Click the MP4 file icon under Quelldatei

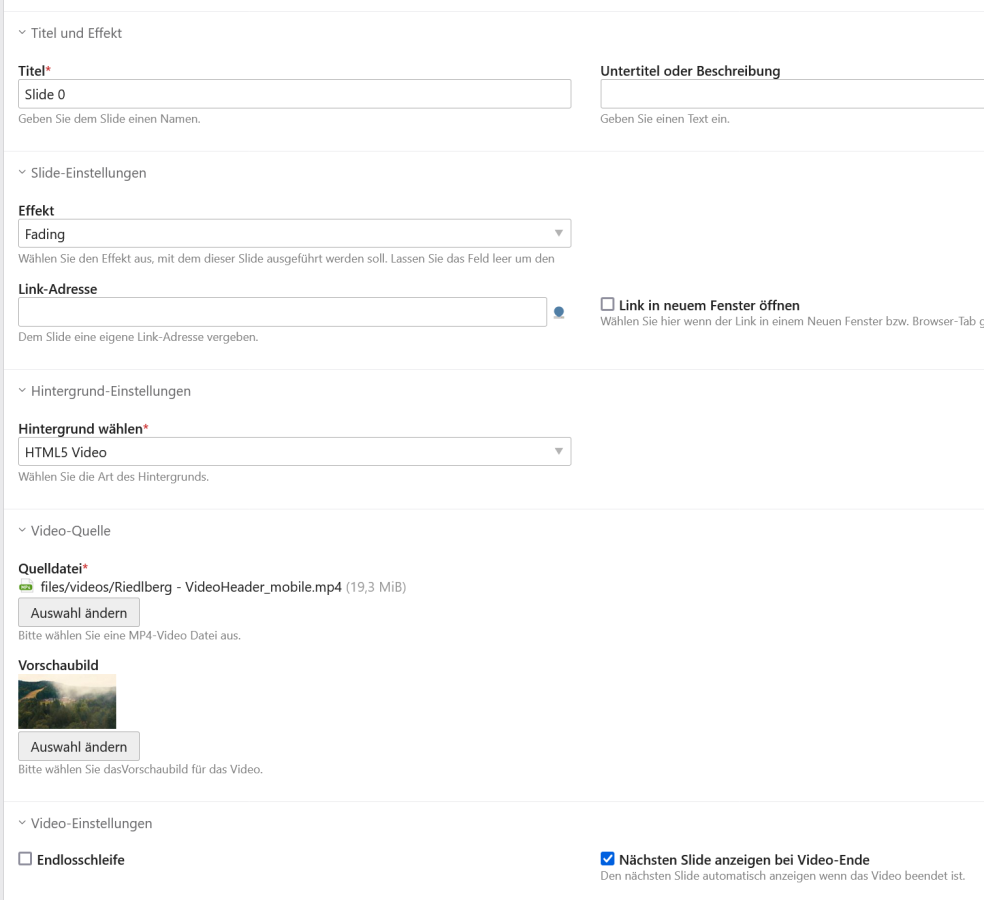click(x=25, y=587)
